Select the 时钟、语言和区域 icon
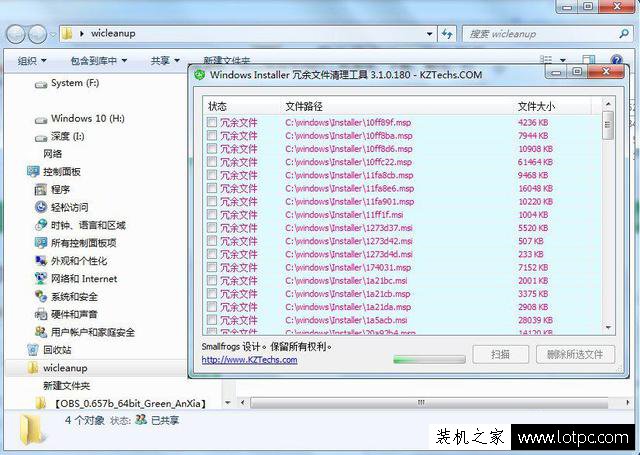This screenshot has width=640, height=455. pos(41,225)
